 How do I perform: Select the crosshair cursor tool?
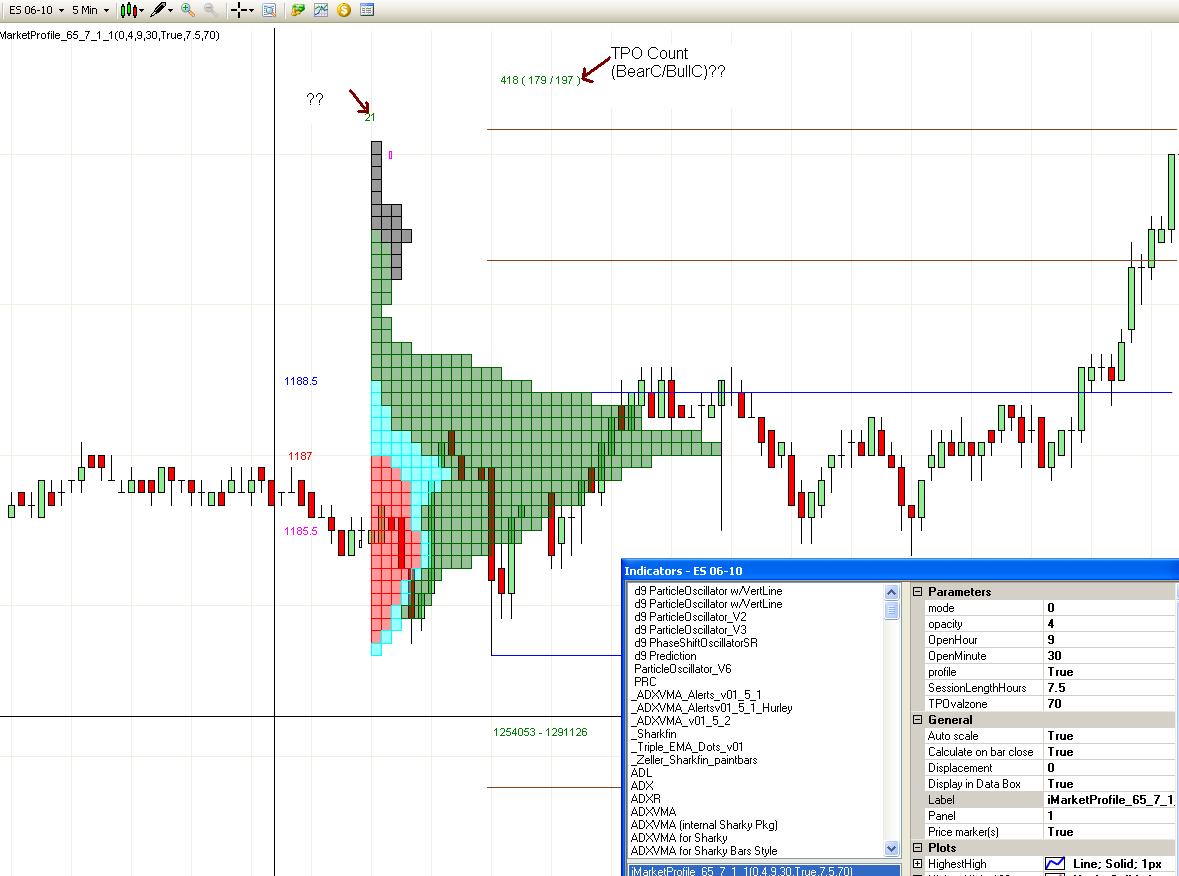pyautogui.click(x=238, y=10)
